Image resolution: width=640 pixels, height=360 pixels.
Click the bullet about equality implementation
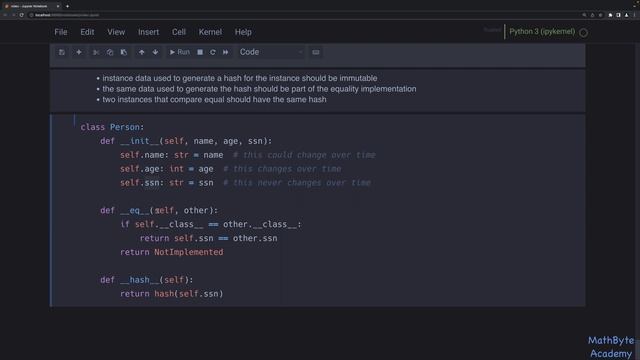pyautogui.click(x=259, y=89)
